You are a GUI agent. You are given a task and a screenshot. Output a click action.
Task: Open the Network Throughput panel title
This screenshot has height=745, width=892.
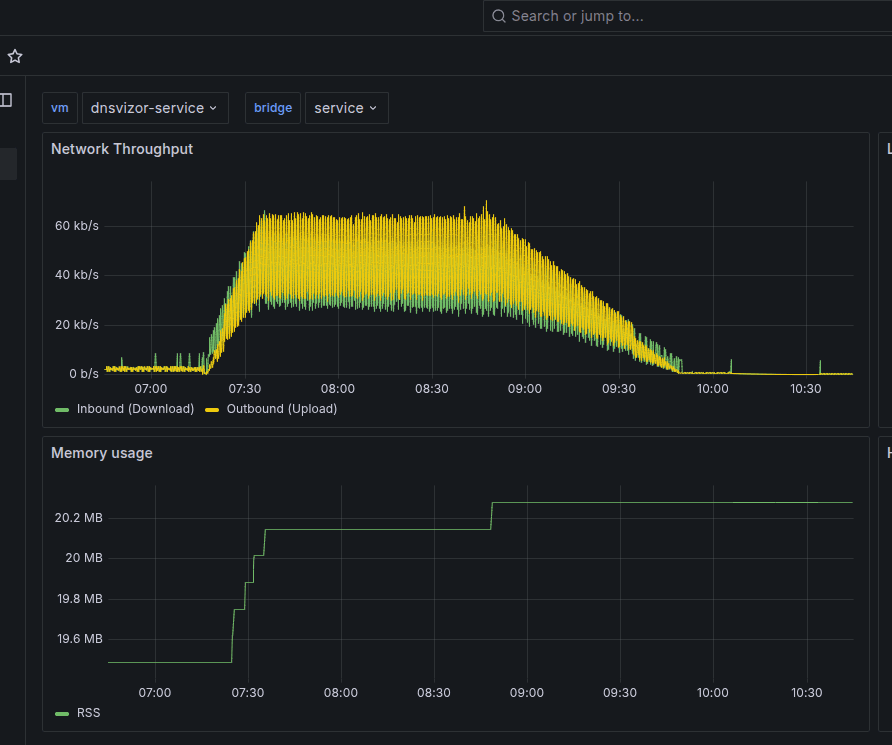click(x=122, y=149)
